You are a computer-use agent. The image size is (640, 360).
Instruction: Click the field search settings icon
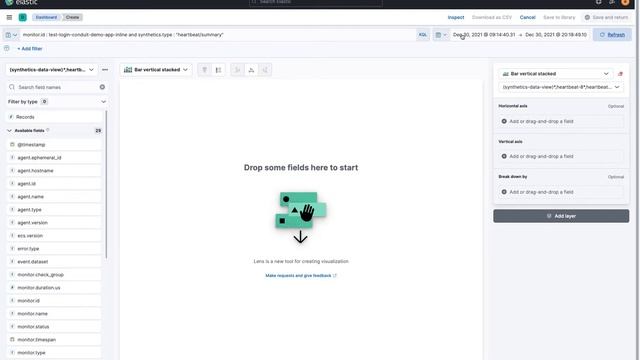click(x=102, y=87)
